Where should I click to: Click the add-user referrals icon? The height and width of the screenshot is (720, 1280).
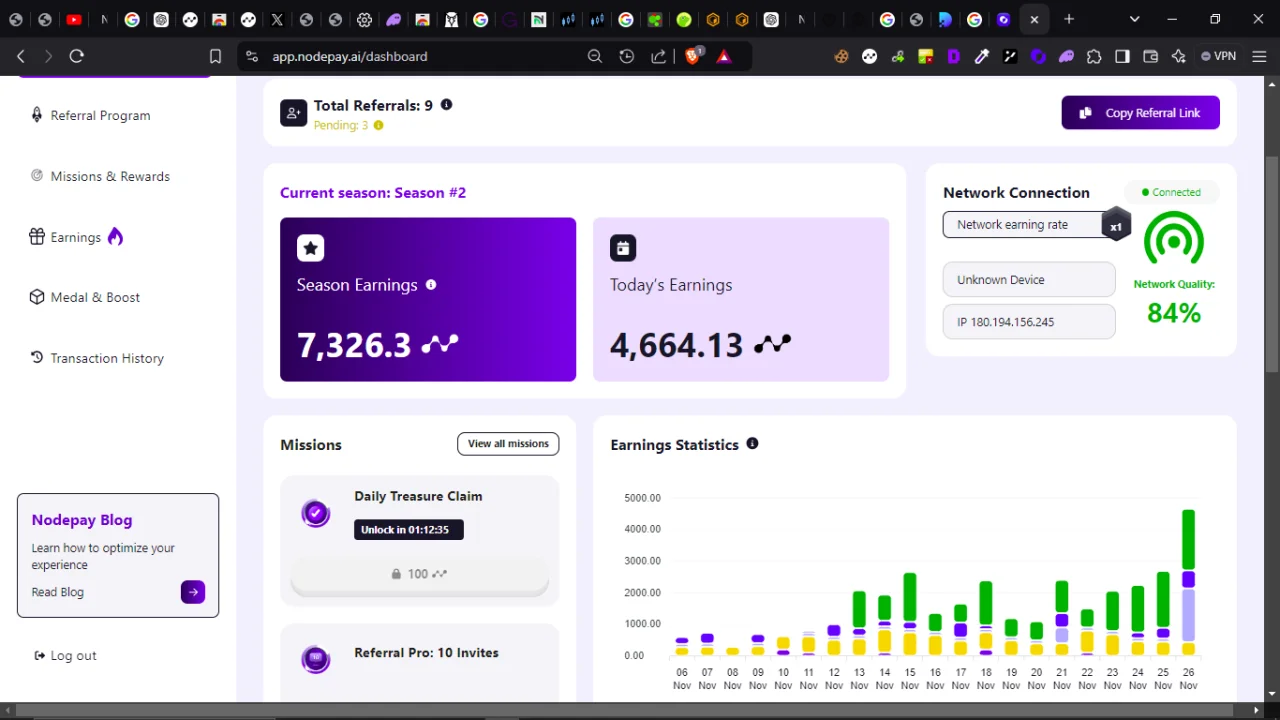pos(293,113)
